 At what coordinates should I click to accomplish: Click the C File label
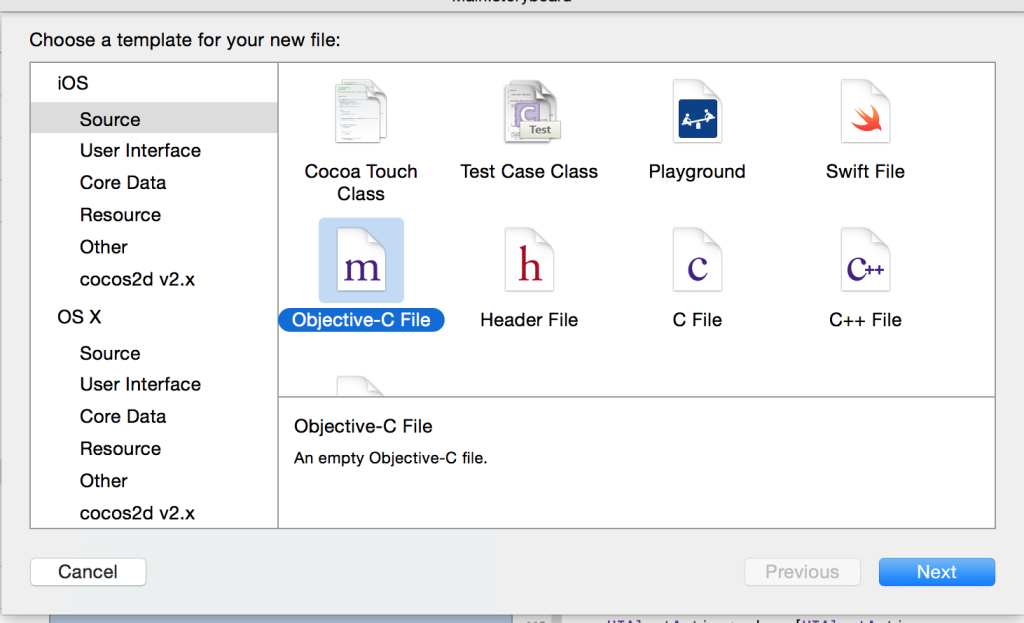(697, 319)
